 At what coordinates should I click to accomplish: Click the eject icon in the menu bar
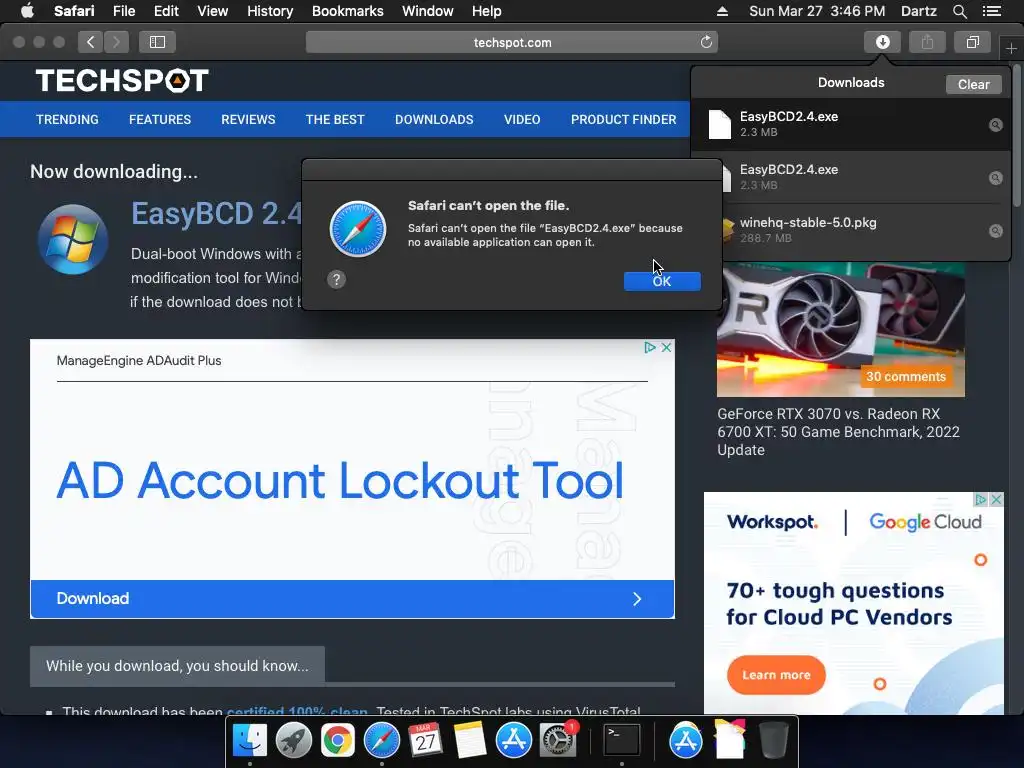click(722, 11)
